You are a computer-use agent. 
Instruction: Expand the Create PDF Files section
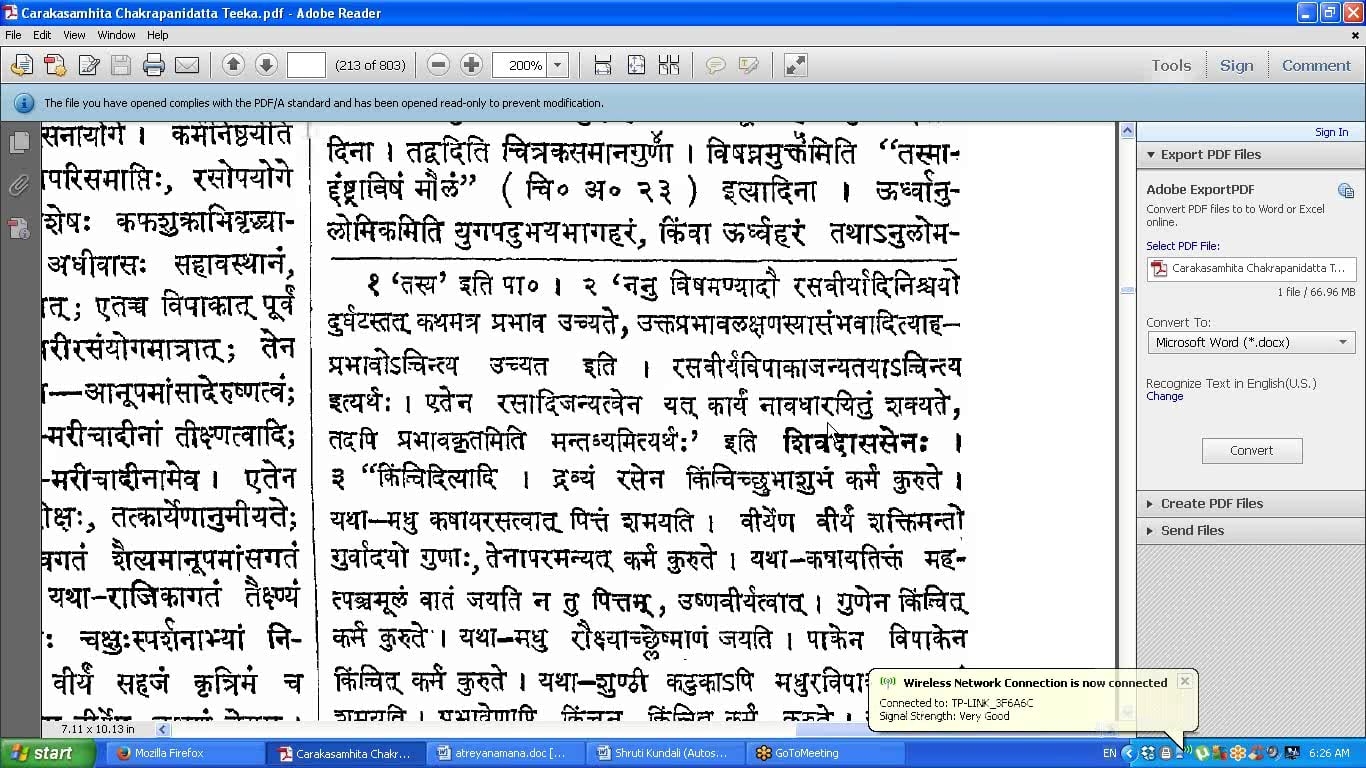tap(1211, 503)
